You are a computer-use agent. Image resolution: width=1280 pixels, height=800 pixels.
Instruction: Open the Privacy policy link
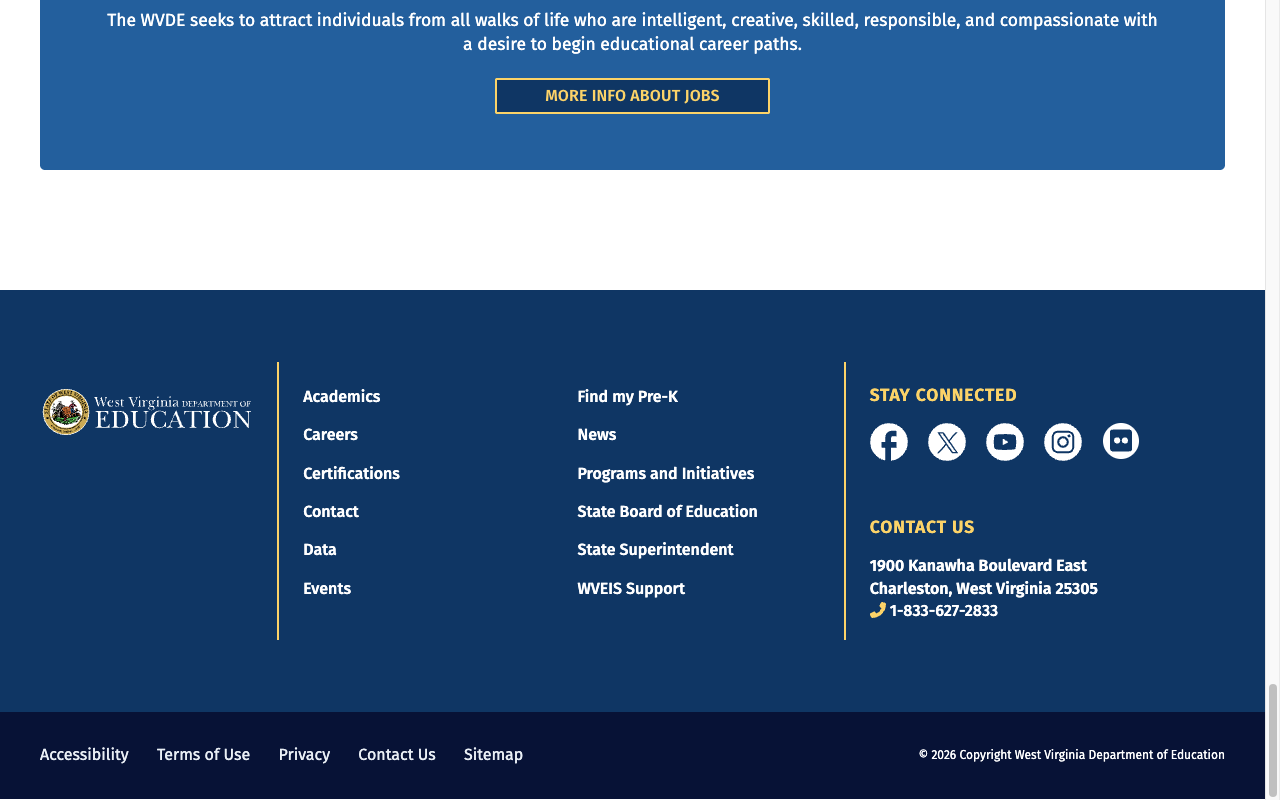[x=304, y=755]
